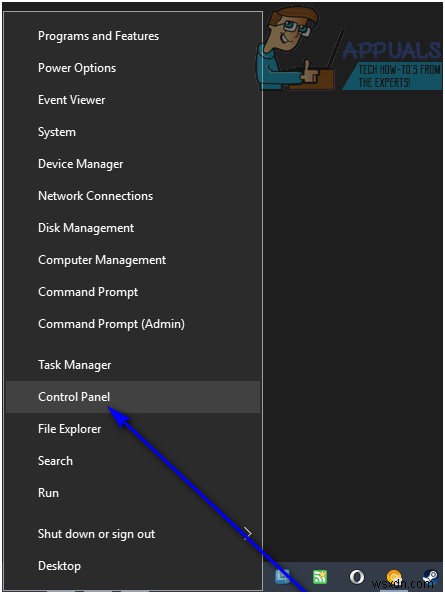Viewport: 445px width, 594px height.
Task: Click Control Panel in the menu
Action: [x=133, y=397]
